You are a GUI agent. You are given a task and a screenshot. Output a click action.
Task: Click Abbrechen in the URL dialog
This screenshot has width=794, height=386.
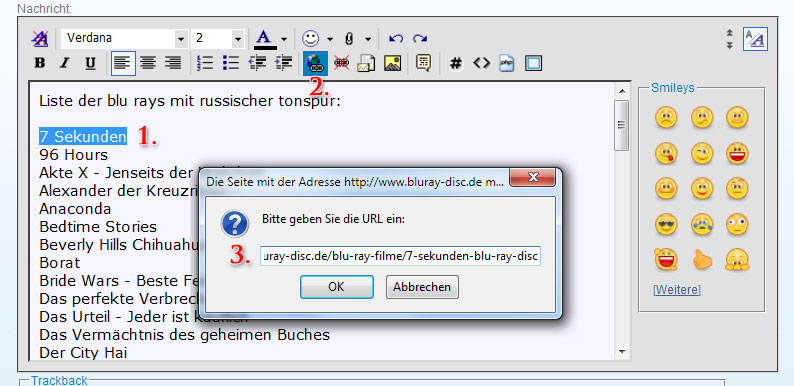422,287
